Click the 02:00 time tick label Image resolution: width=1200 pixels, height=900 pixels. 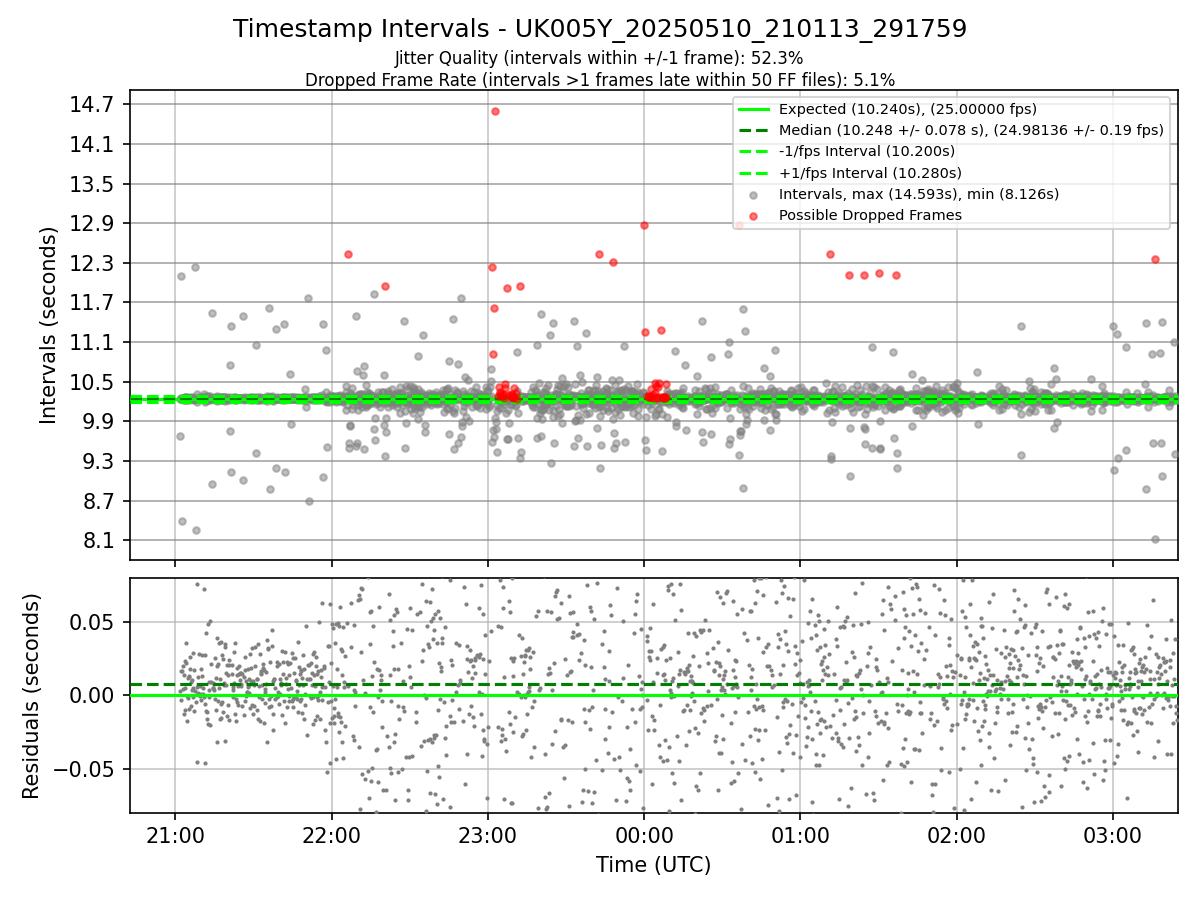tap(957, 834)
